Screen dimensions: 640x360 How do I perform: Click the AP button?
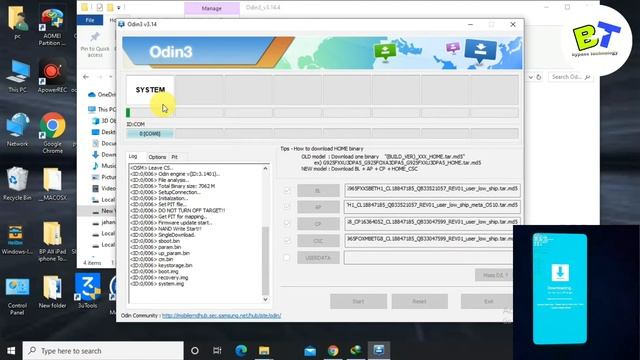(x=318, y=207)
